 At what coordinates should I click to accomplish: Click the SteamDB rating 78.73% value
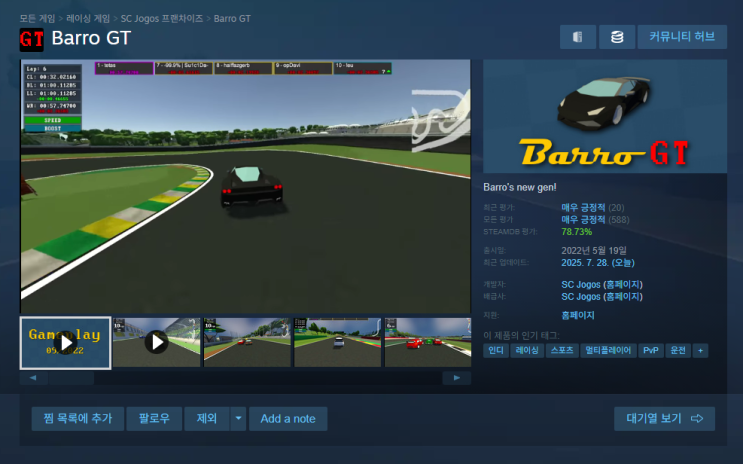coord(576,232)
